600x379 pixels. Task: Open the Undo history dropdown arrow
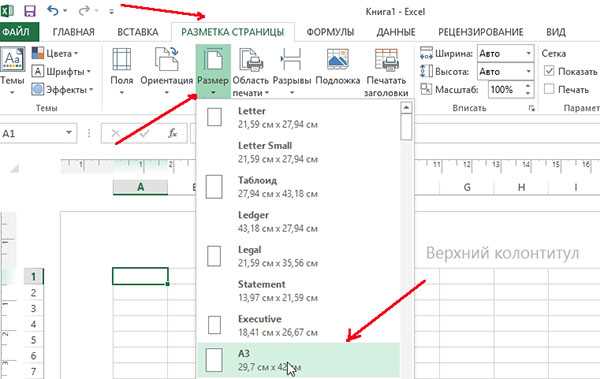point(65,11)
